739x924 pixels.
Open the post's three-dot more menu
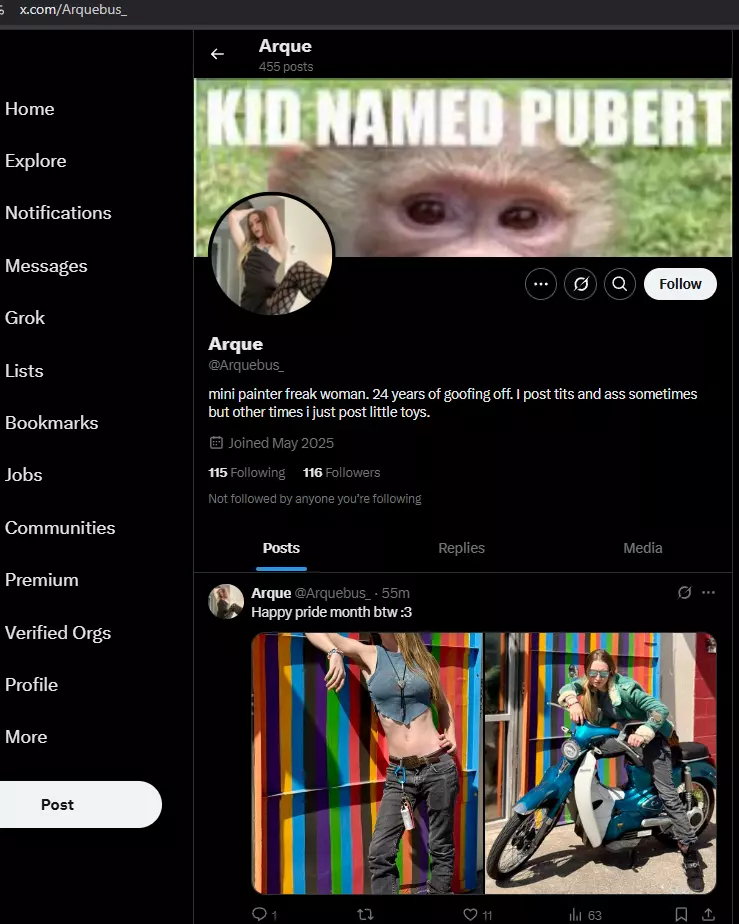point(708,593)
